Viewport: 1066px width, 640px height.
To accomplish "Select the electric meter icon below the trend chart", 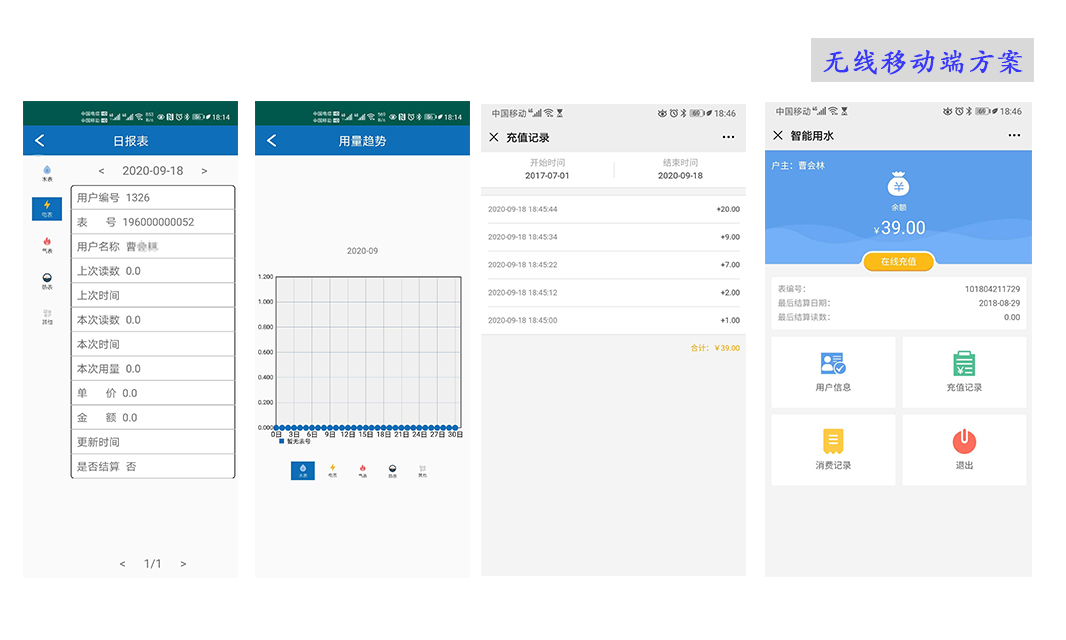I will (332, 469).
